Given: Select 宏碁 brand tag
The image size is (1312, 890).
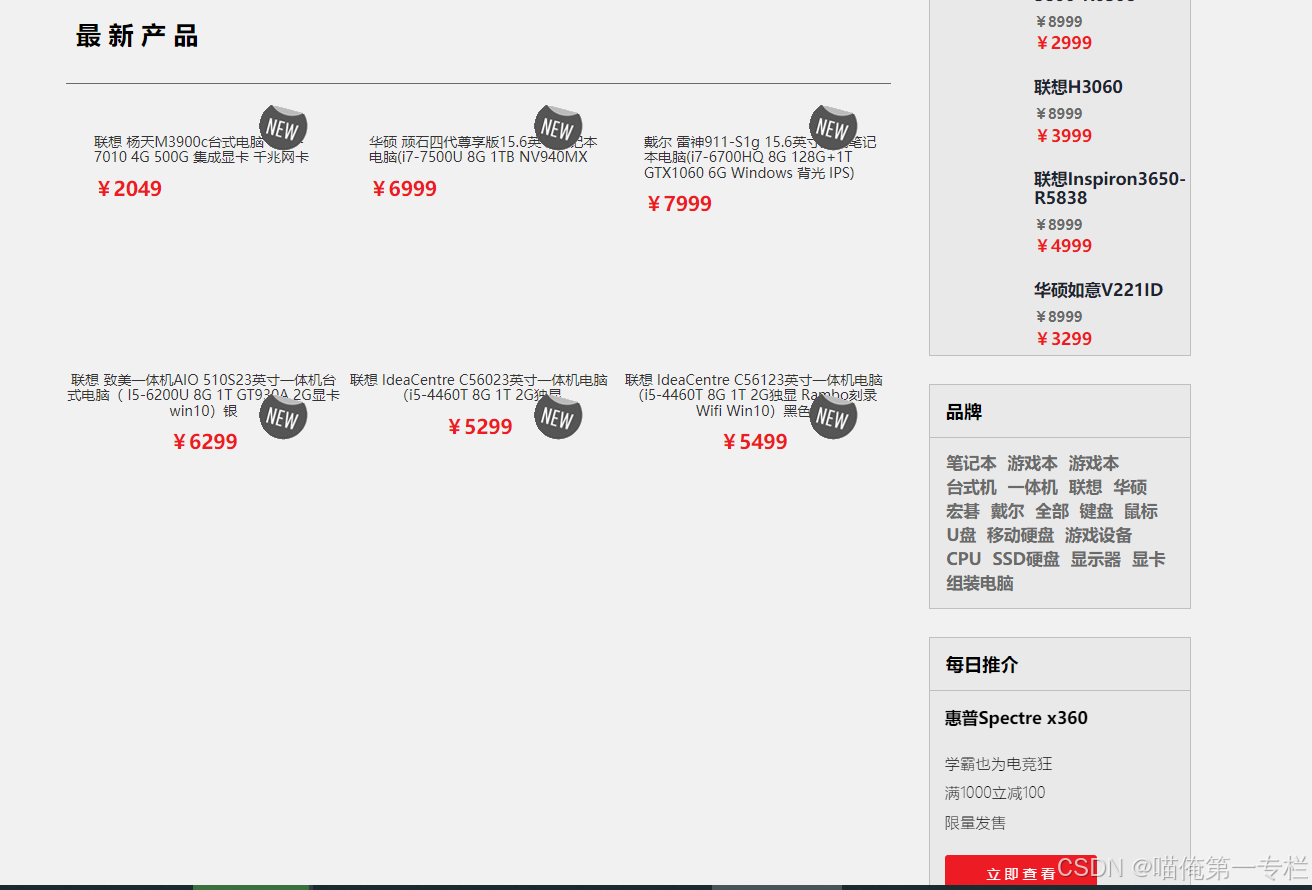Looking at the screenshot, I should tap(963, 511).
